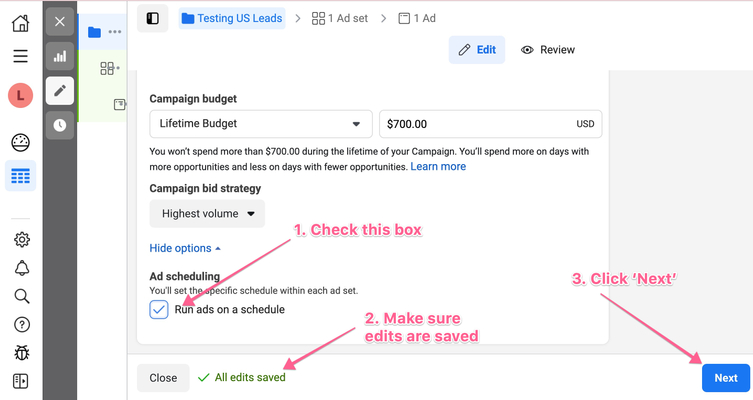This screenshot has width=753, height=400.
Task: Open the performance bar chart icon
Action: [x=60, y=57]
